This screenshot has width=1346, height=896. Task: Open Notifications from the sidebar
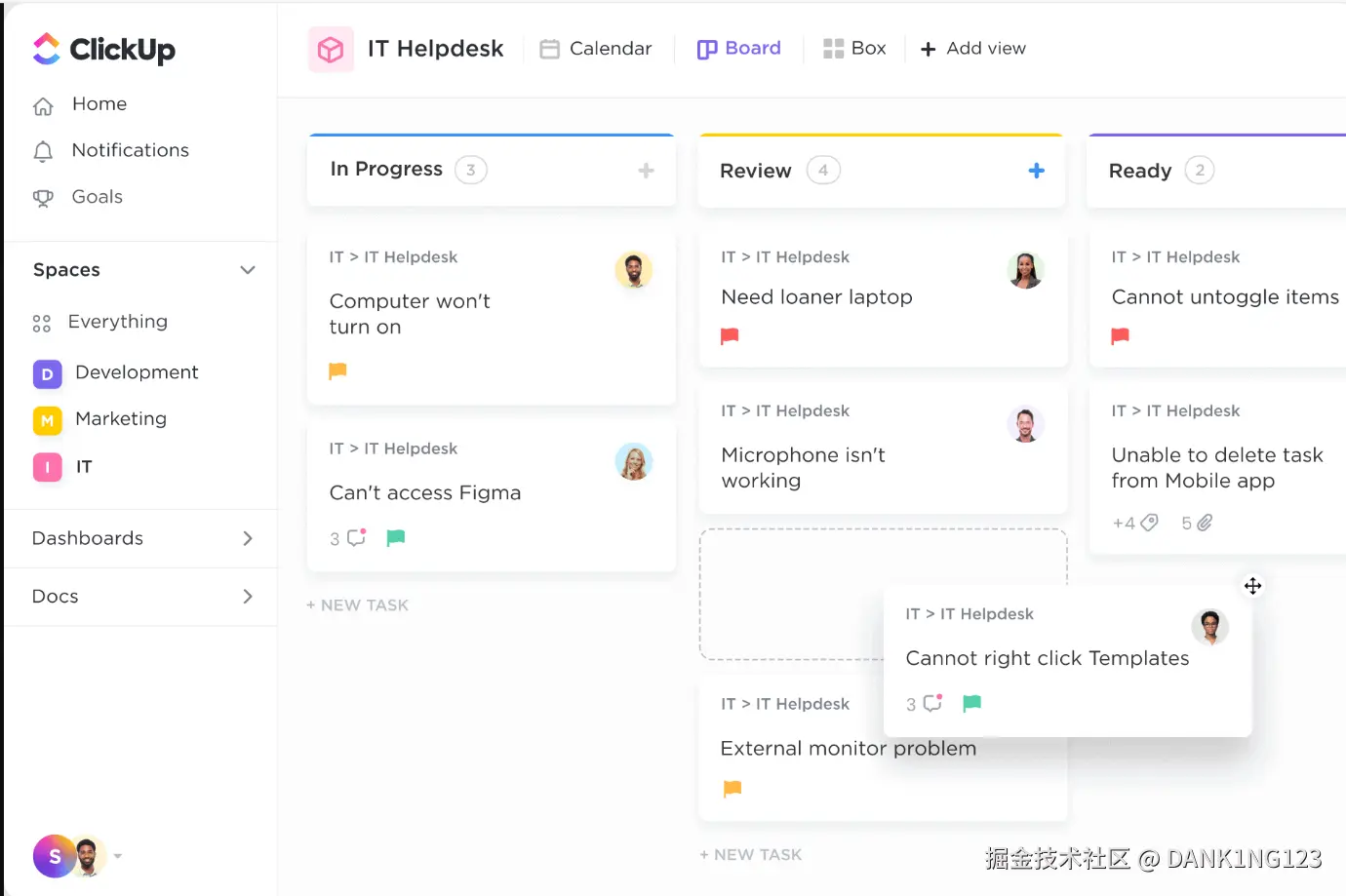coord(129,150)
